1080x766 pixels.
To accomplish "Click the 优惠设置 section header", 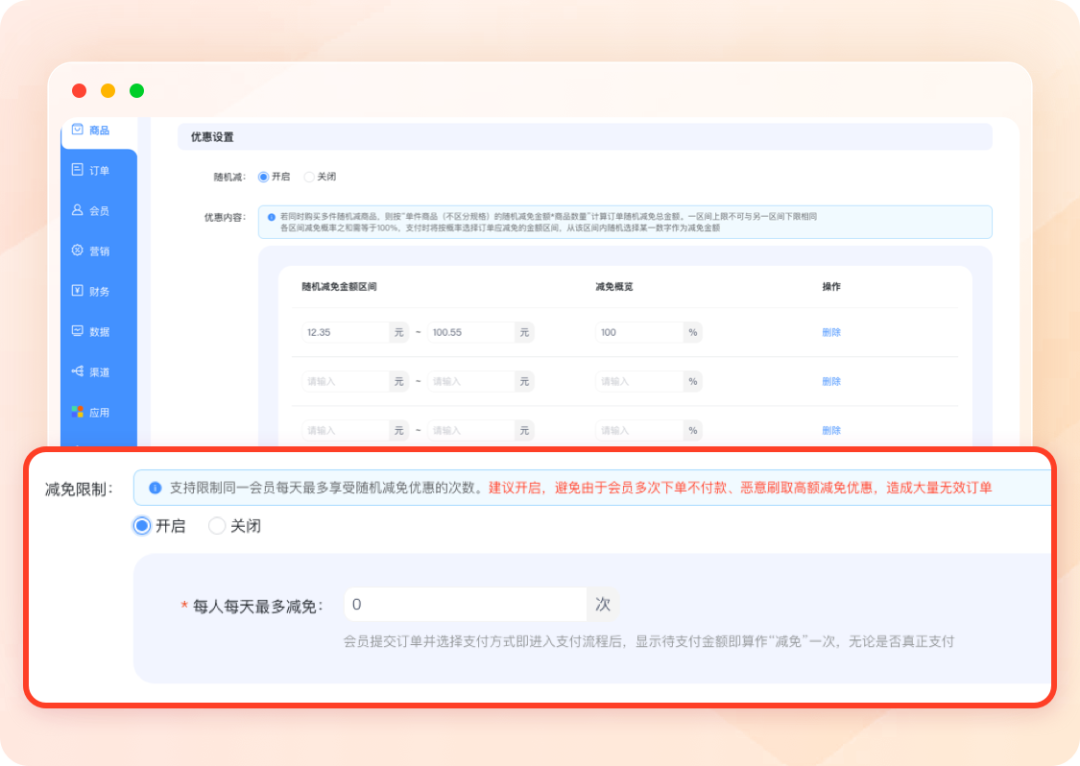I will pyautogui.click(x=585, y=137).
